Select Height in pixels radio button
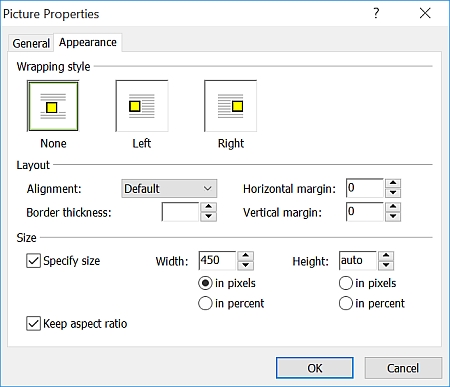 346,283
